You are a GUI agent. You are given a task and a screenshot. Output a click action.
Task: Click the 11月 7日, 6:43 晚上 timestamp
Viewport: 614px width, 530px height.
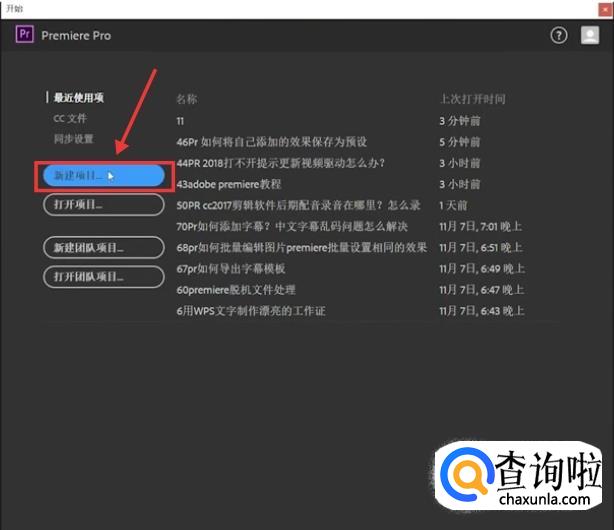point(482,311)
